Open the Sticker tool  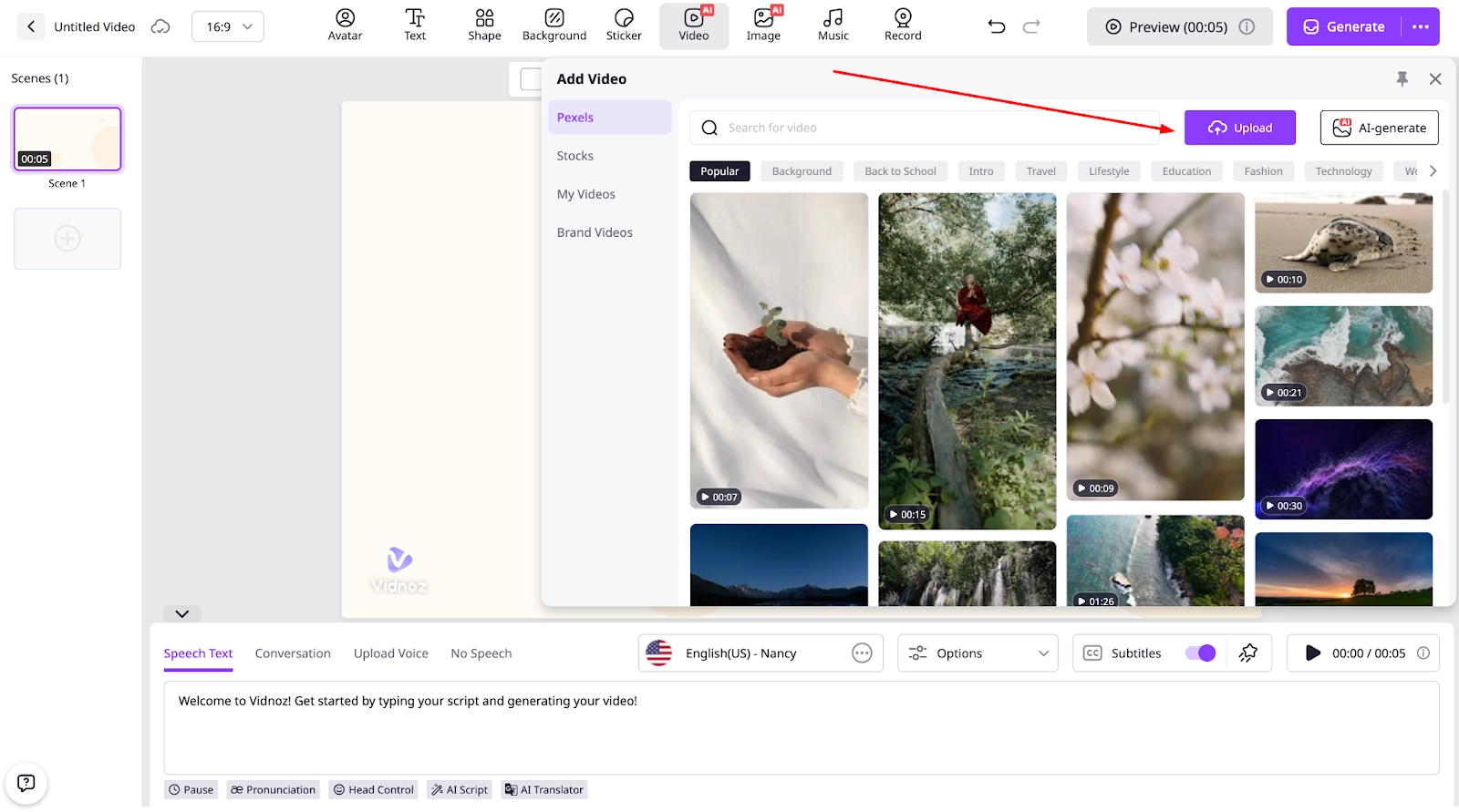point(624,26)
